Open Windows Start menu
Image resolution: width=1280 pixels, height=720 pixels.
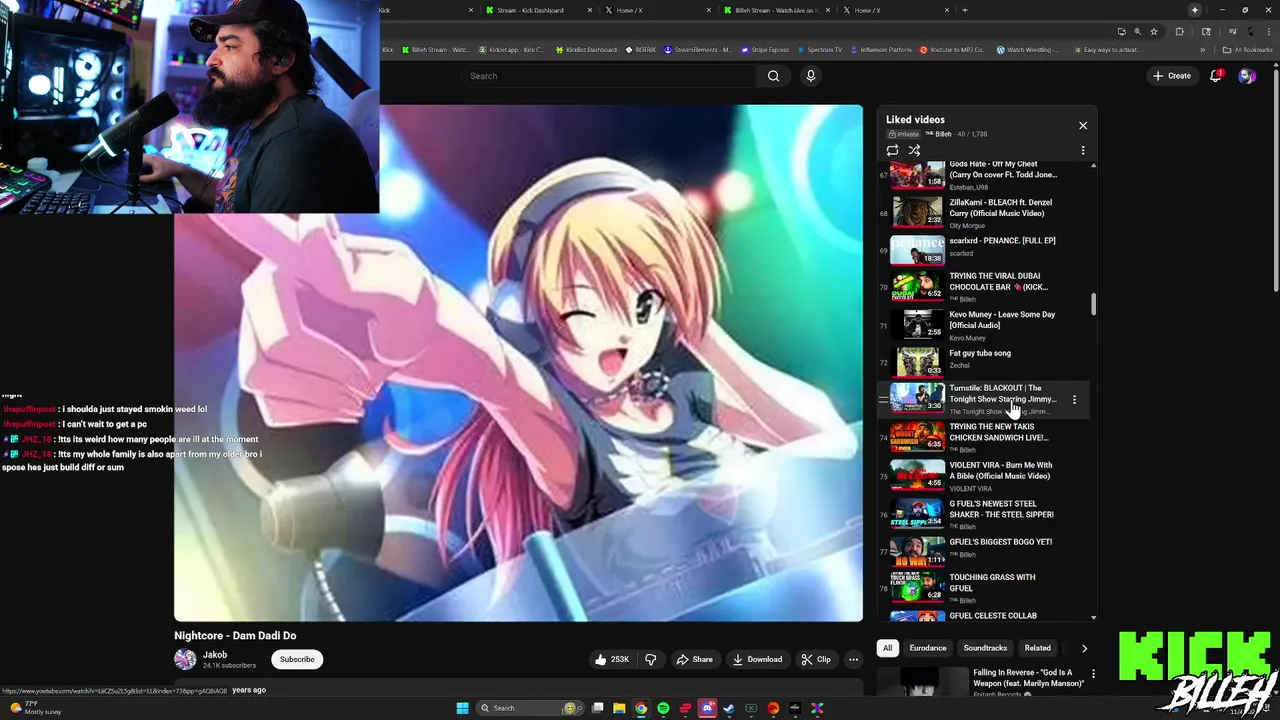[x=462, y=708]
